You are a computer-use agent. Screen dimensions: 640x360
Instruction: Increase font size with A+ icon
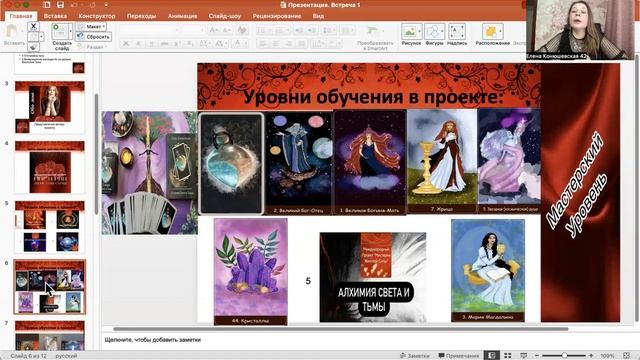coord(213,30)
